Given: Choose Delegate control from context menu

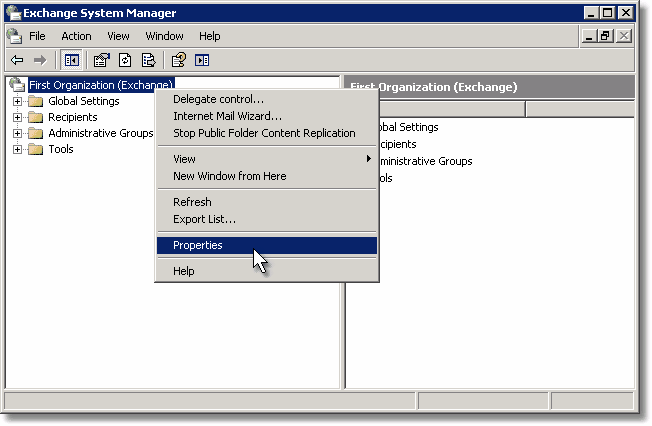Looking at the screenshot, I should pos(267,99).
